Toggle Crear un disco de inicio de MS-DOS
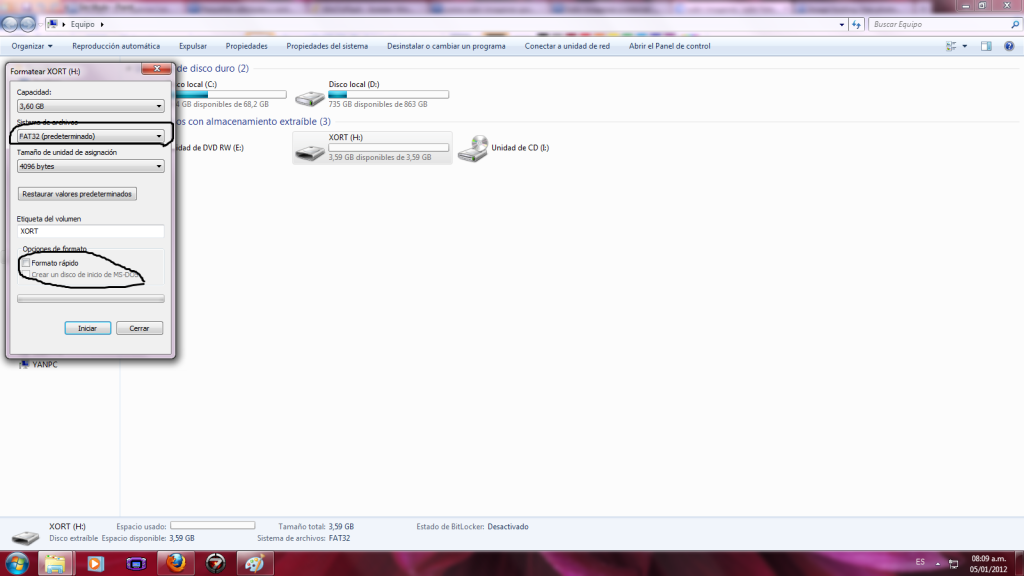 [26, 274]
